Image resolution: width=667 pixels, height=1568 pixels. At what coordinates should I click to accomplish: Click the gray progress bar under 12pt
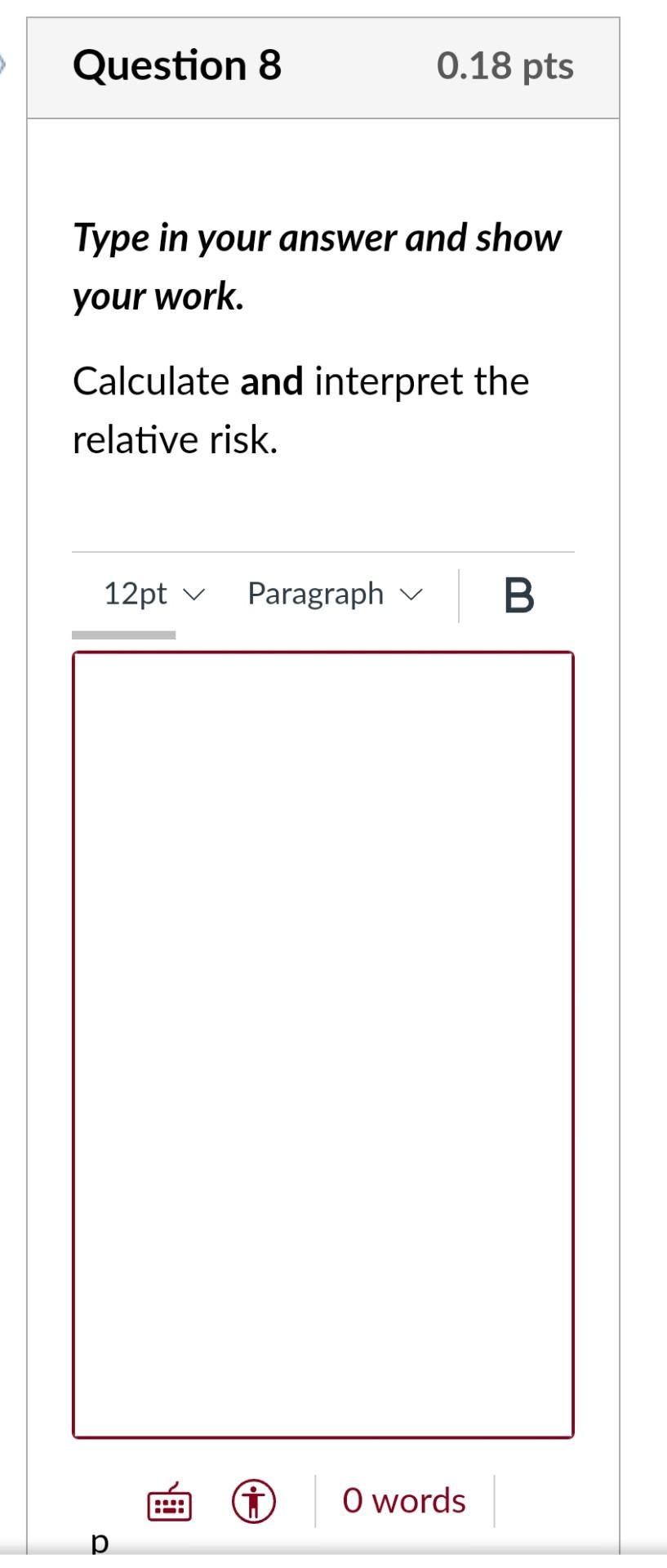(124, 634)
